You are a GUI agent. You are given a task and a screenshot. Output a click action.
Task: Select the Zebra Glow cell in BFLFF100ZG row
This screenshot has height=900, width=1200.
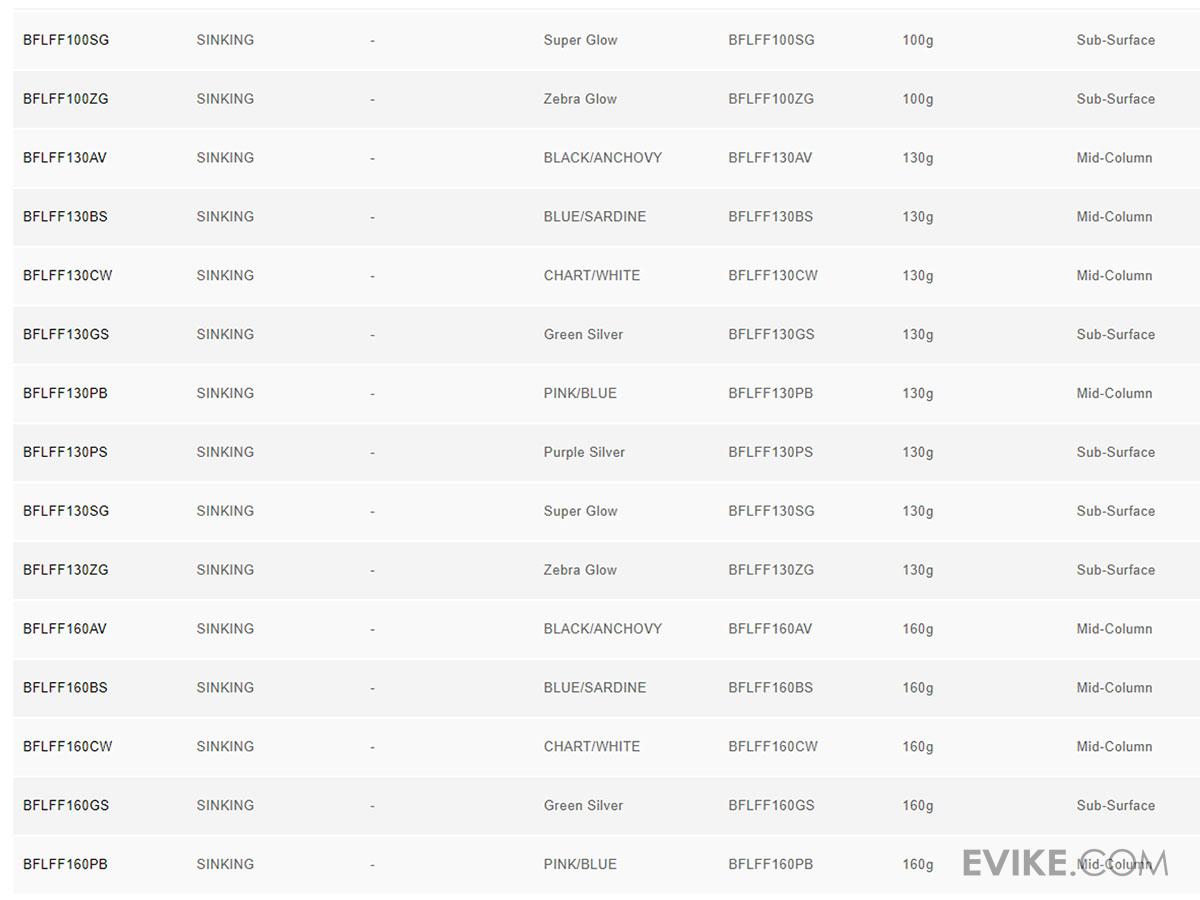[580, 99]
